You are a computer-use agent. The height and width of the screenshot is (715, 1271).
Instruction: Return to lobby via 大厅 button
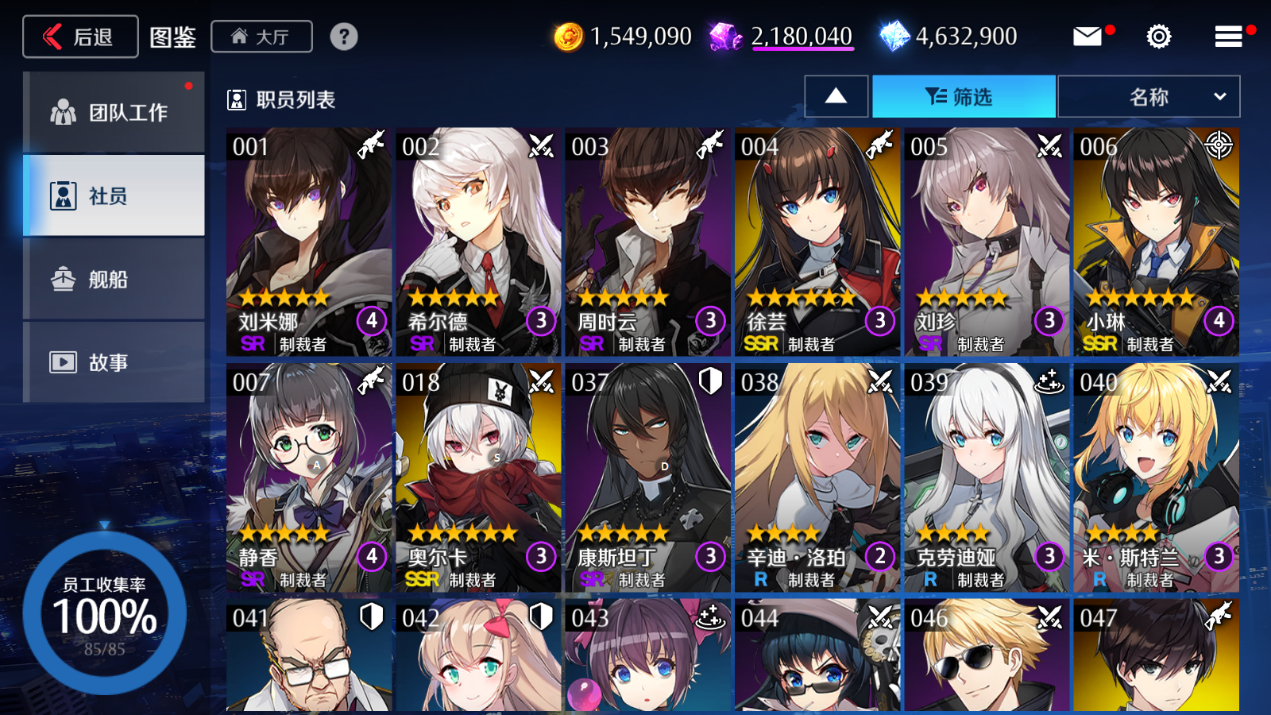(x=262, y=37)
